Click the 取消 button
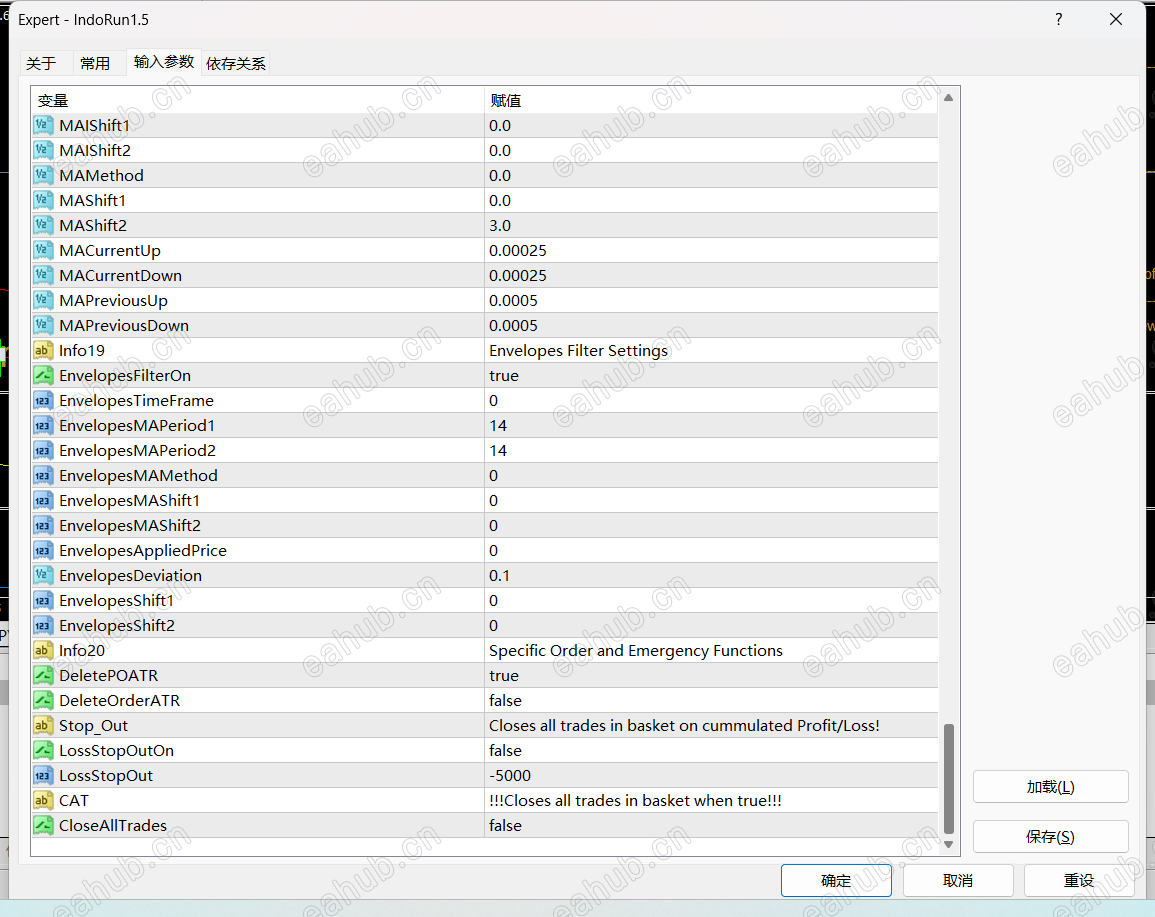The image size is (1155, 917). tap(958, 881)
